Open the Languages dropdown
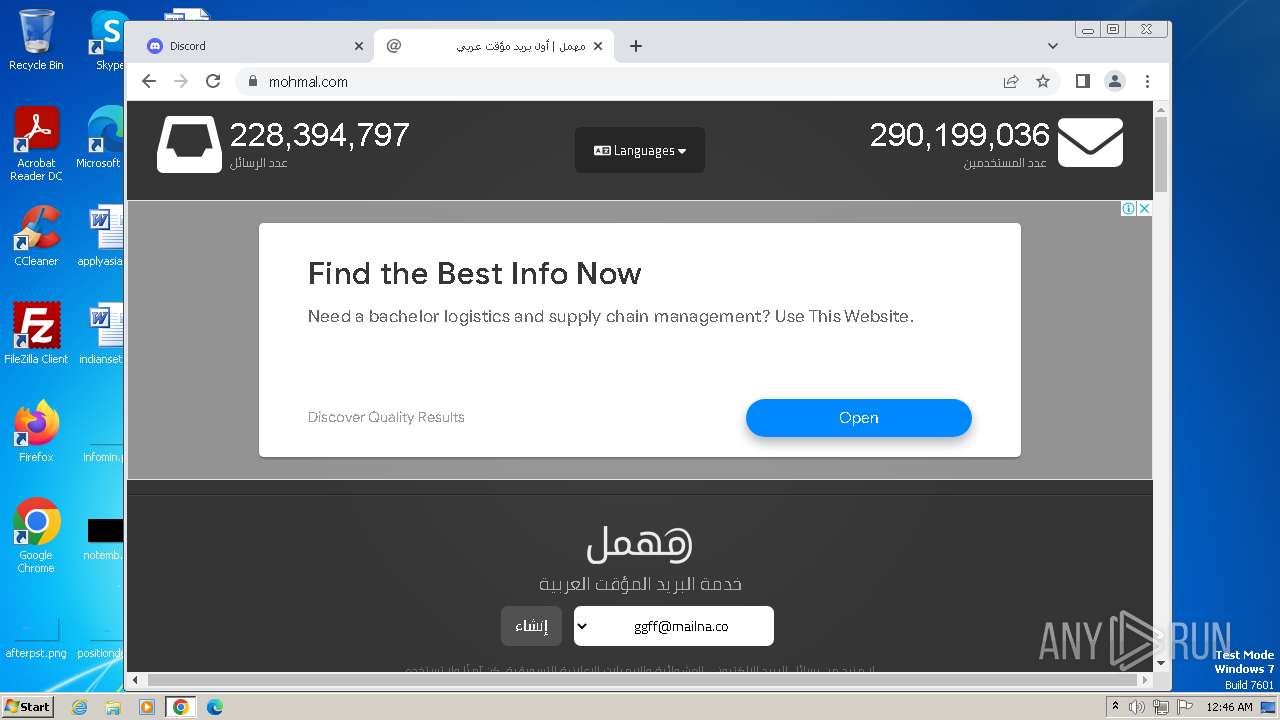This screenshot has width=1280, height=720. (x=640, y=150)
